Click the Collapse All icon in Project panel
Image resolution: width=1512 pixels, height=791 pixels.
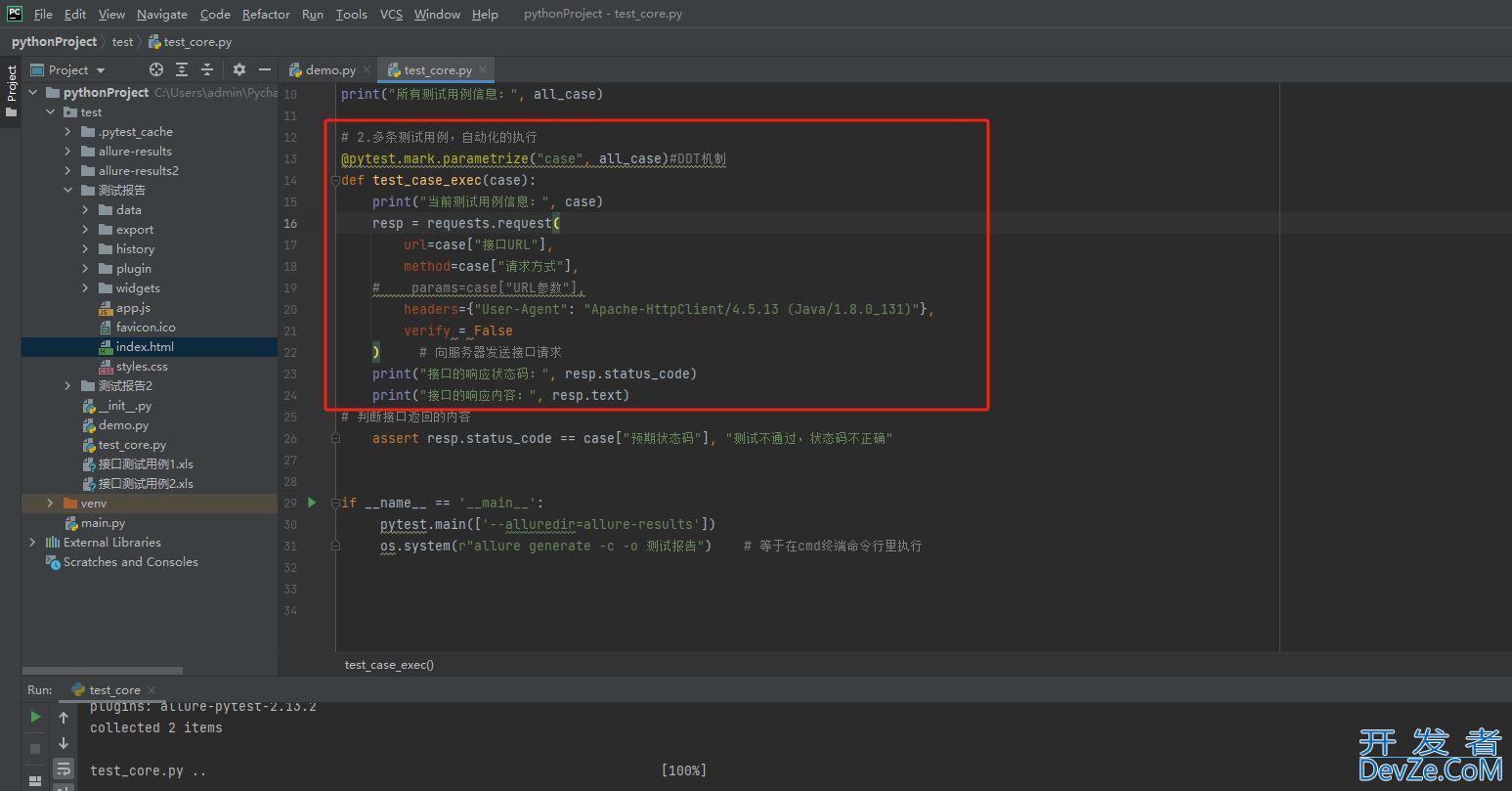tap(207, 69)
